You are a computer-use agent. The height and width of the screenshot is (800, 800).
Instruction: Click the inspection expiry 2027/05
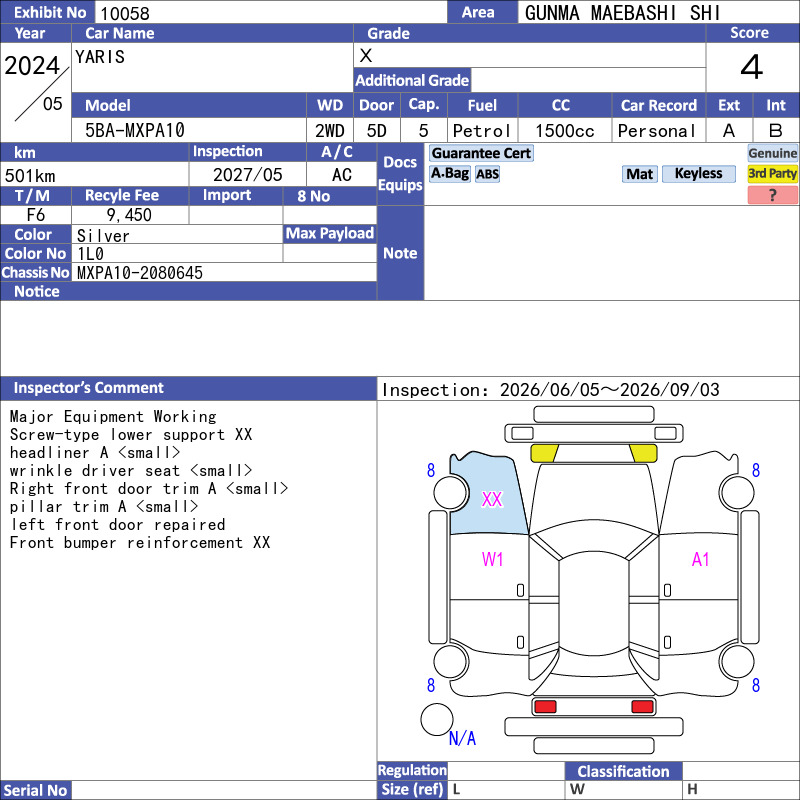tap(247, 175)
